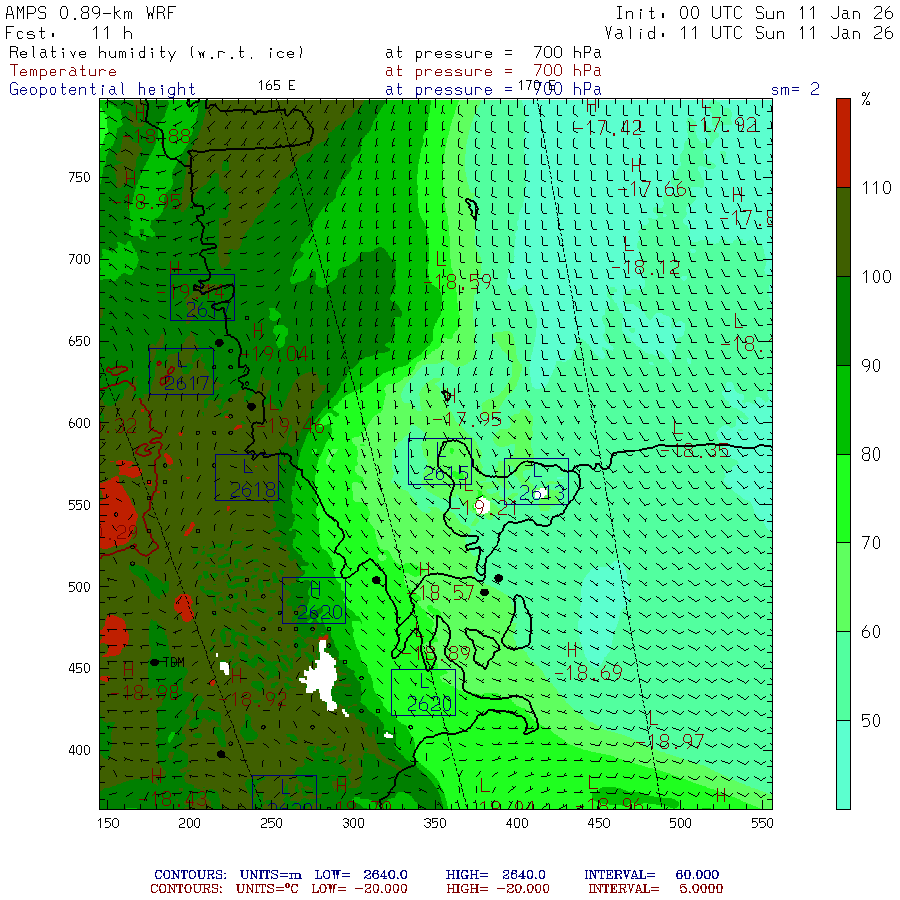This screenshot has width=900, height=900.
Task: Select the "sm= 2" smoothing label
Action: [x=795, y=89]
